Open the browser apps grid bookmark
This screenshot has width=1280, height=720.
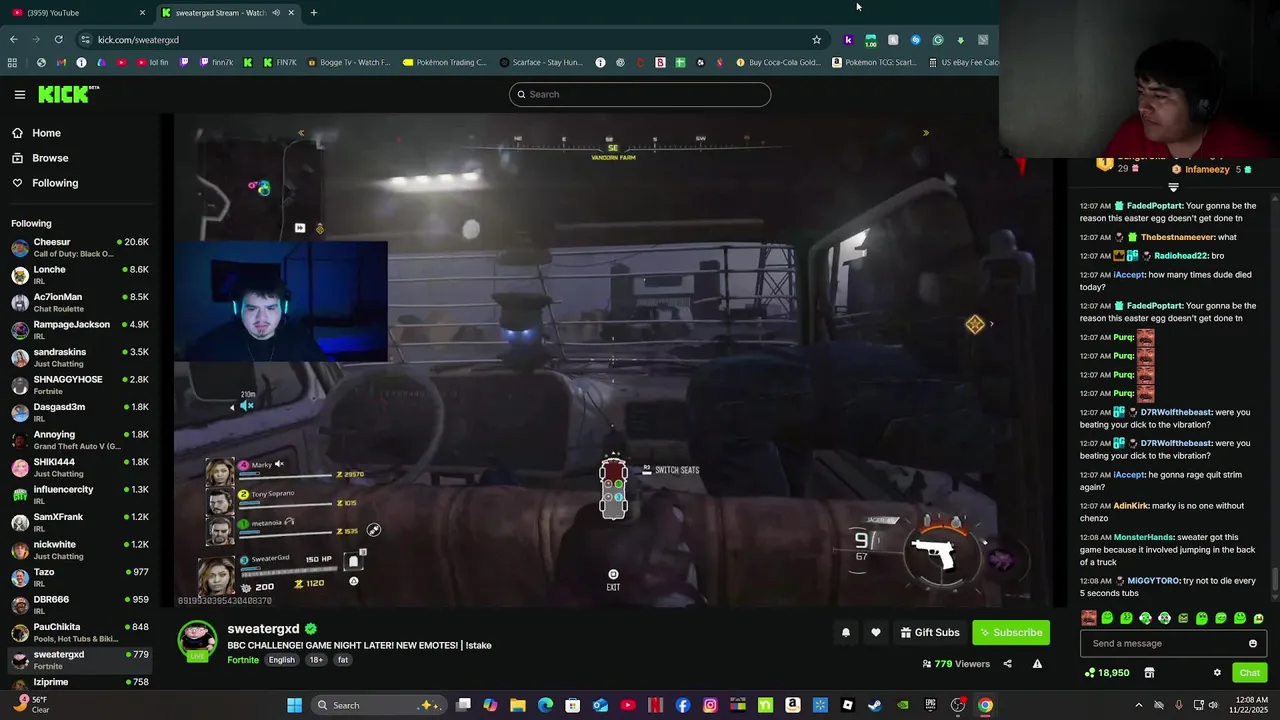tap(12, 62)
